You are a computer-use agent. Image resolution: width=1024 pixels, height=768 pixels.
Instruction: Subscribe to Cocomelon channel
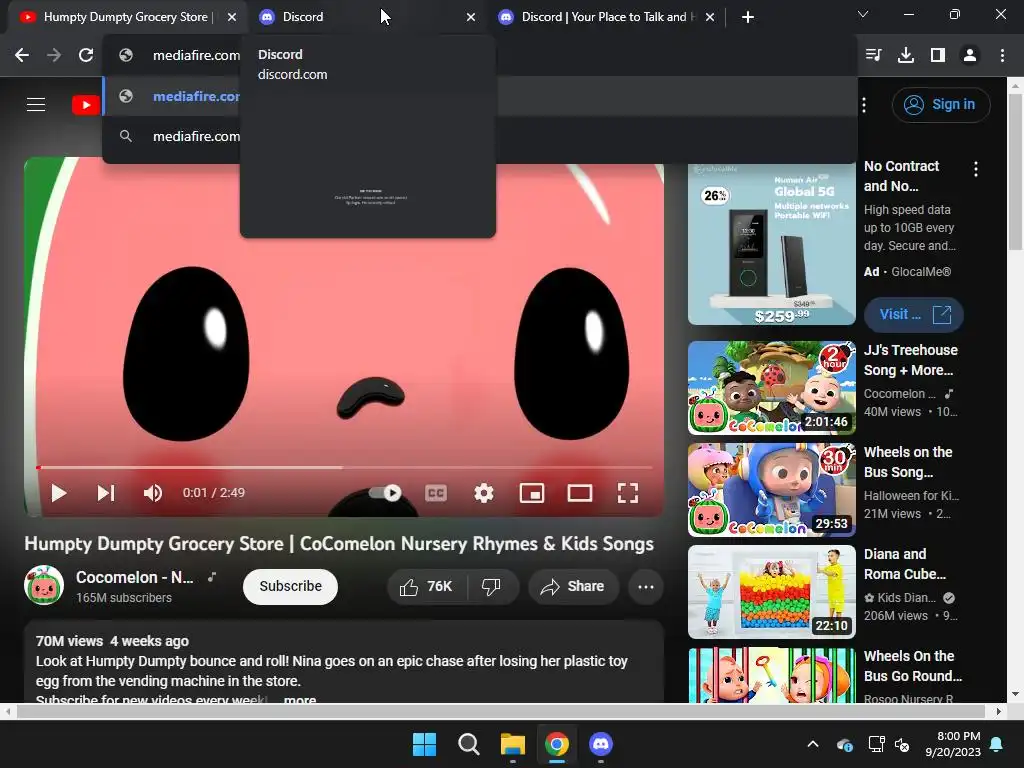(291, 586)
